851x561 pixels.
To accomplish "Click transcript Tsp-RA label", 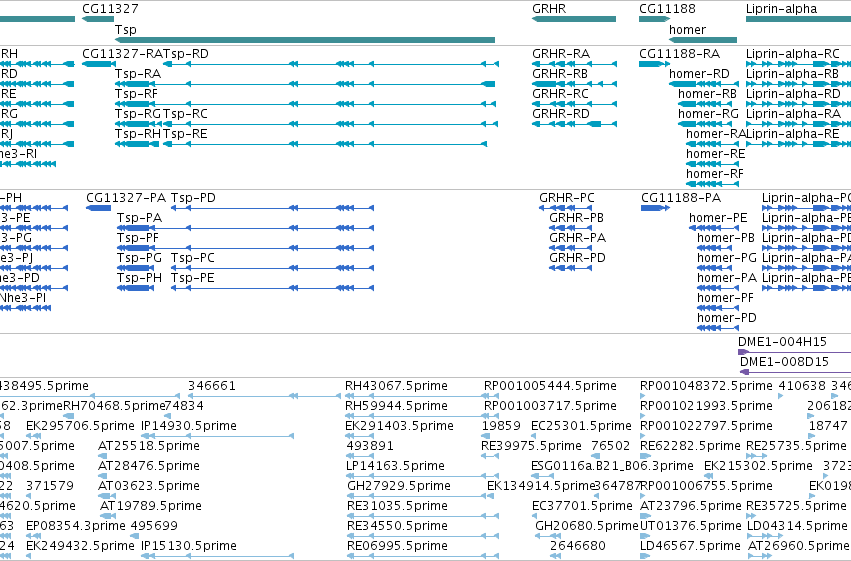I will pyautogui.click(x=138, y=74).
